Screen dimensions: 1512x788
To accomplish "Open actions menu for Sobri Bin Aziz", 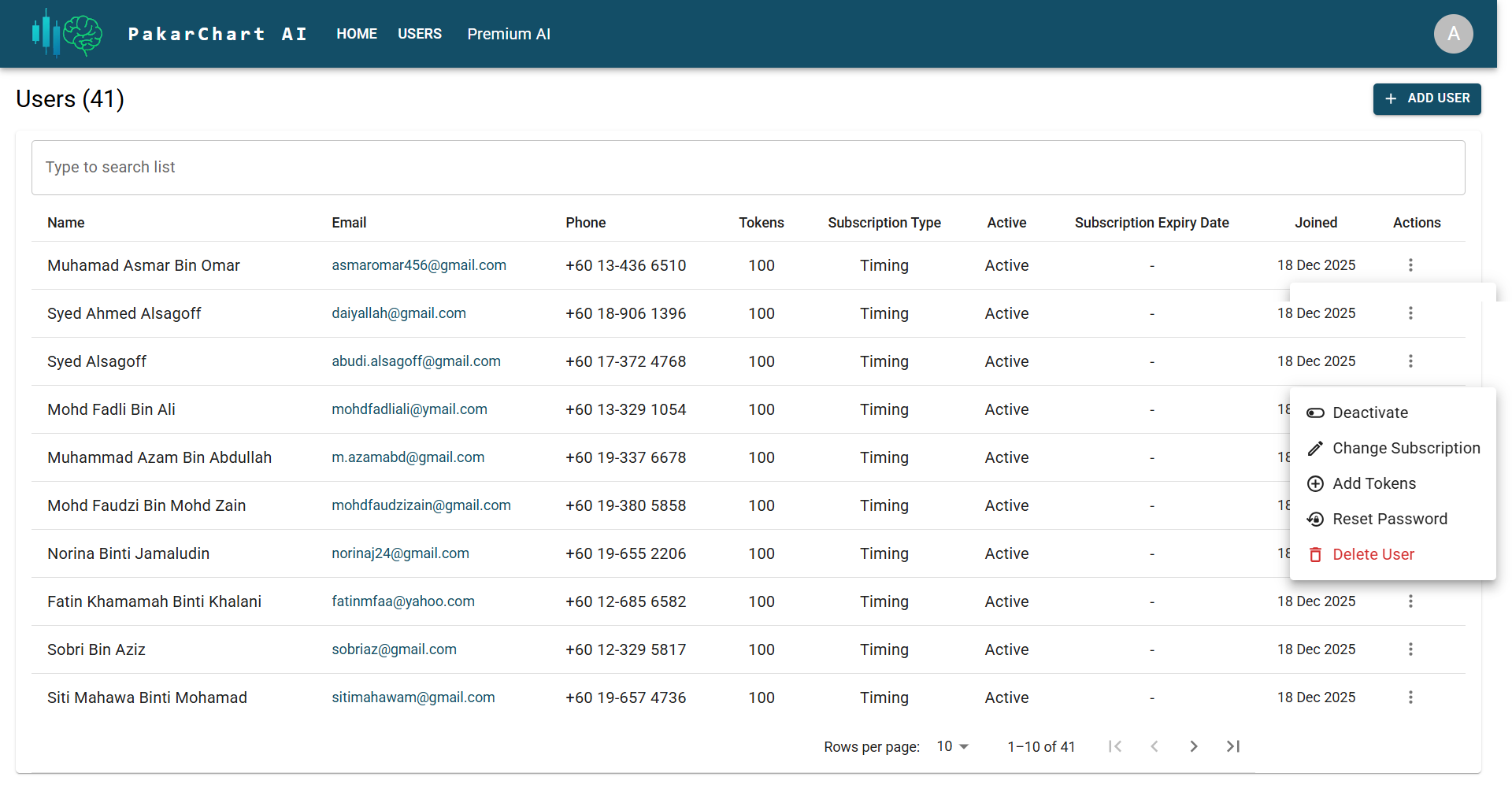I will pyautogui.click(x=1410, y=649).
